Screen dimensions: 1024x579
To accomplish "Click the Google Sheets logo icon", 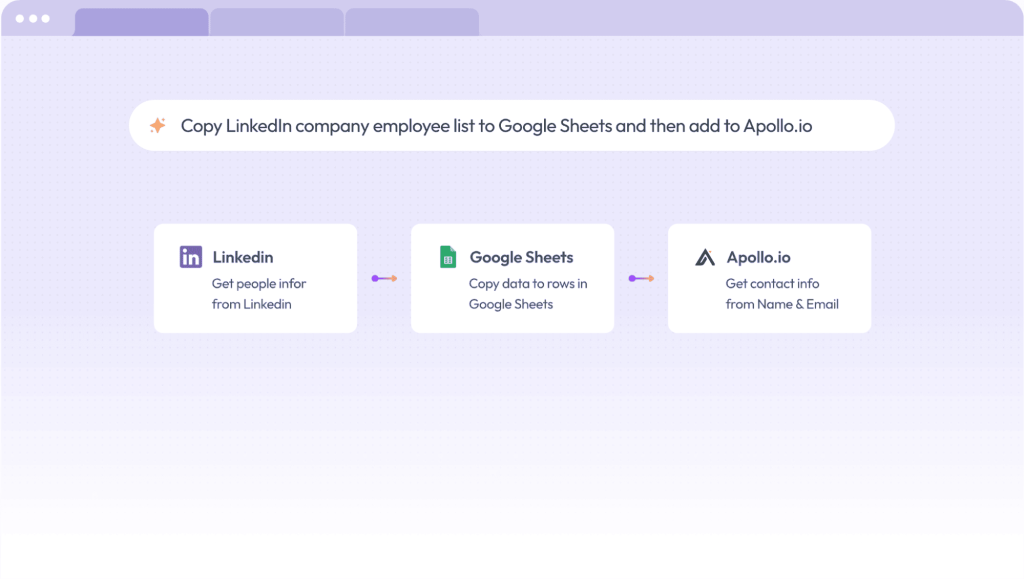I will pos(448,257).
